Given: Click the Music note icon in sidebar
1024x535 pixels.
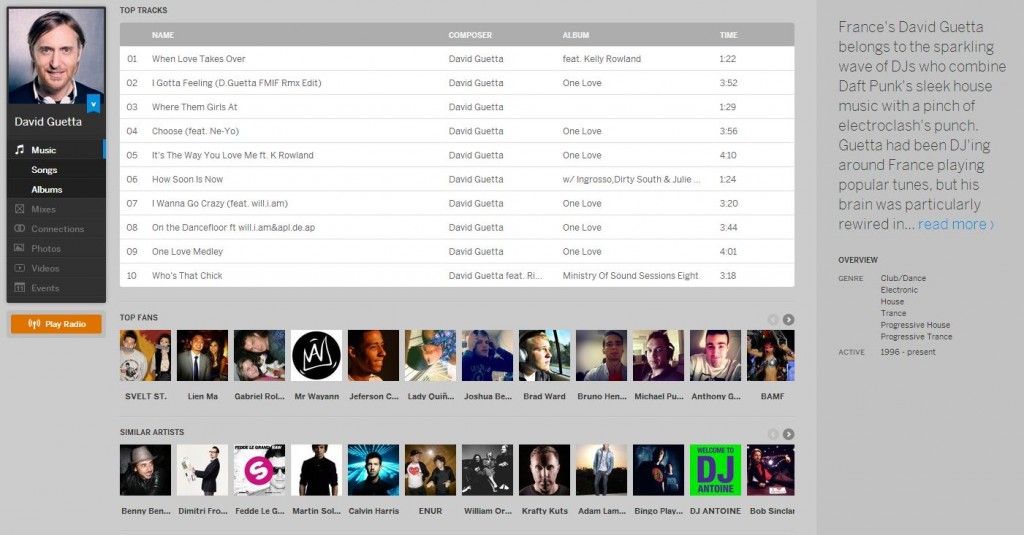Looking at the screenshot, I should point(20,150).
